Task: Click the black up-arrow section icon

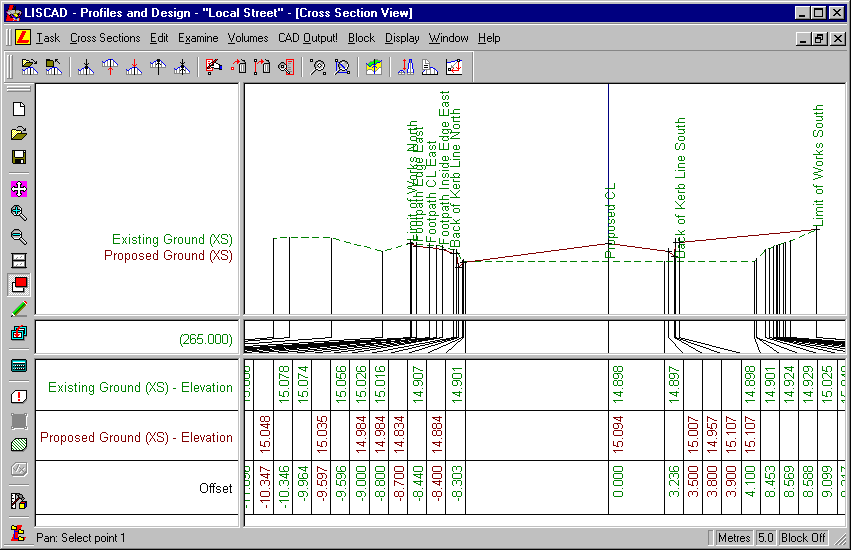Action: pyautogui.click(x=158, y=67)
